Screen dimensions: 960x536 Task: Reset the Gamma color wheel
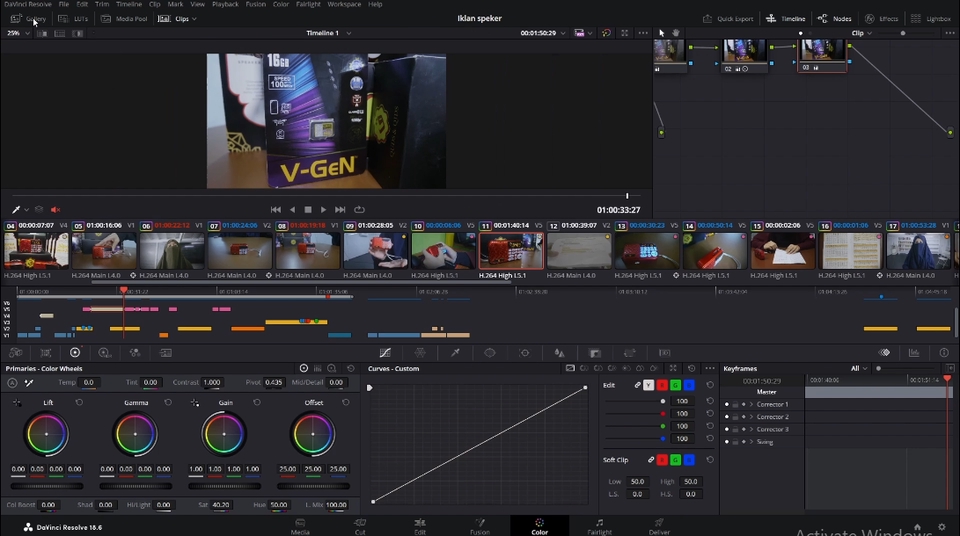point(168,402)
